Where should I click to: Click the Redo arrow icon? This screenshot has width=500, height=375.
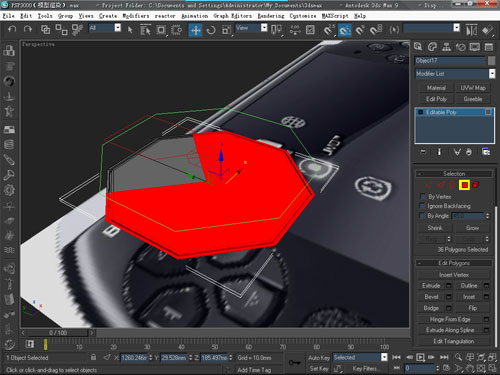(x=28, y=29)
